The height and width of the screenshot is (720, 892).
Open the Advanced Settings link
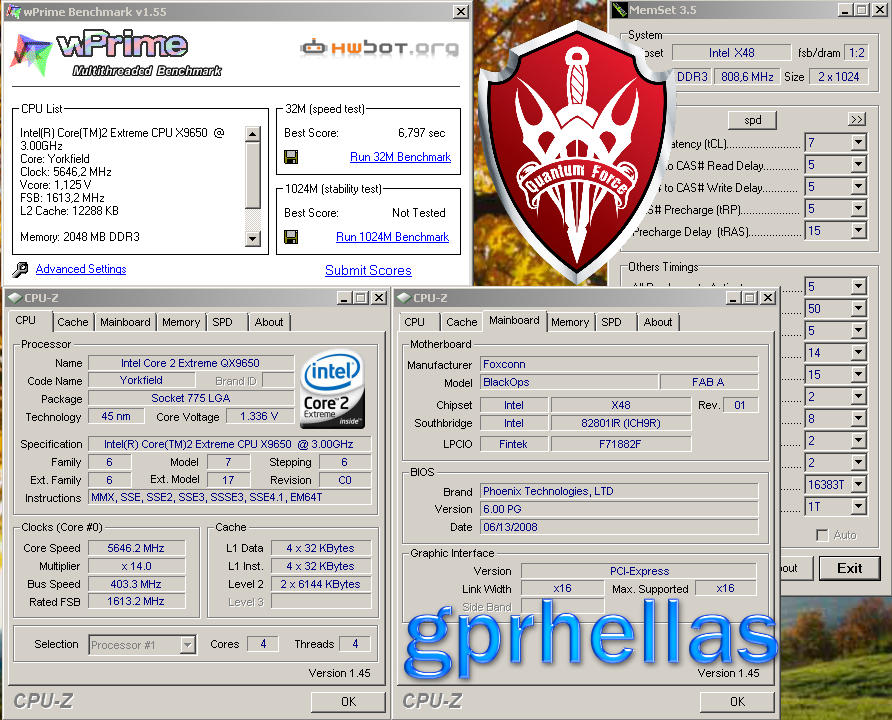(x=81, y=269)
